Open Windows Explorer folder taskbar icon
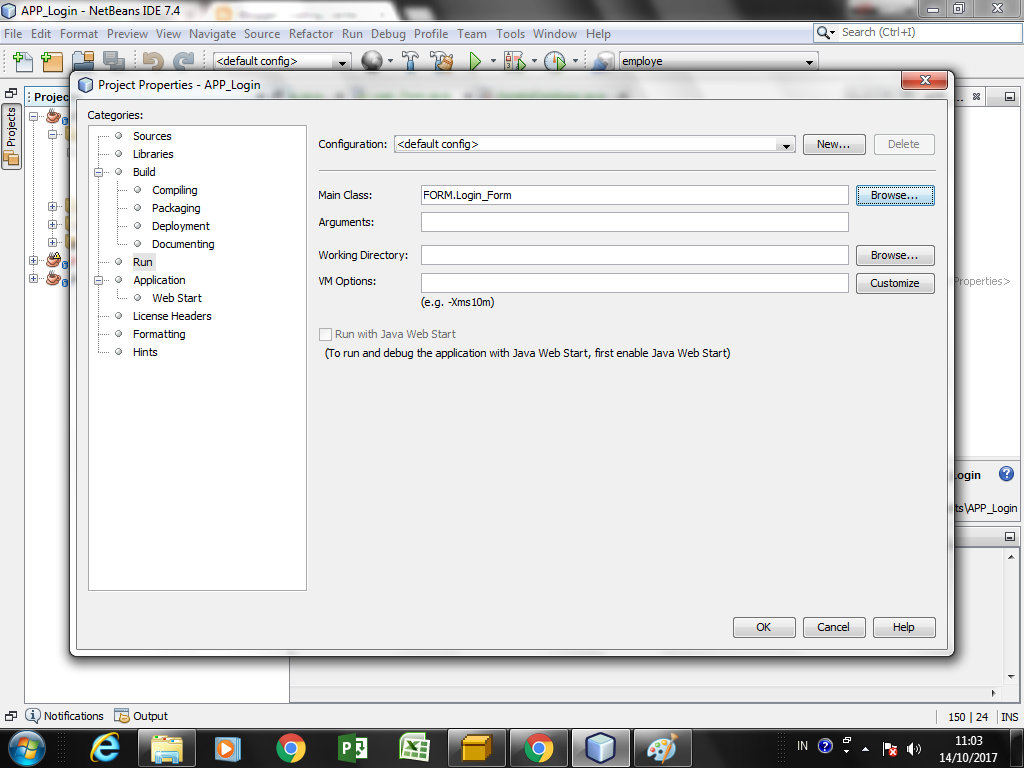This screenshot has height=768, width=1024. coord(167,748)
